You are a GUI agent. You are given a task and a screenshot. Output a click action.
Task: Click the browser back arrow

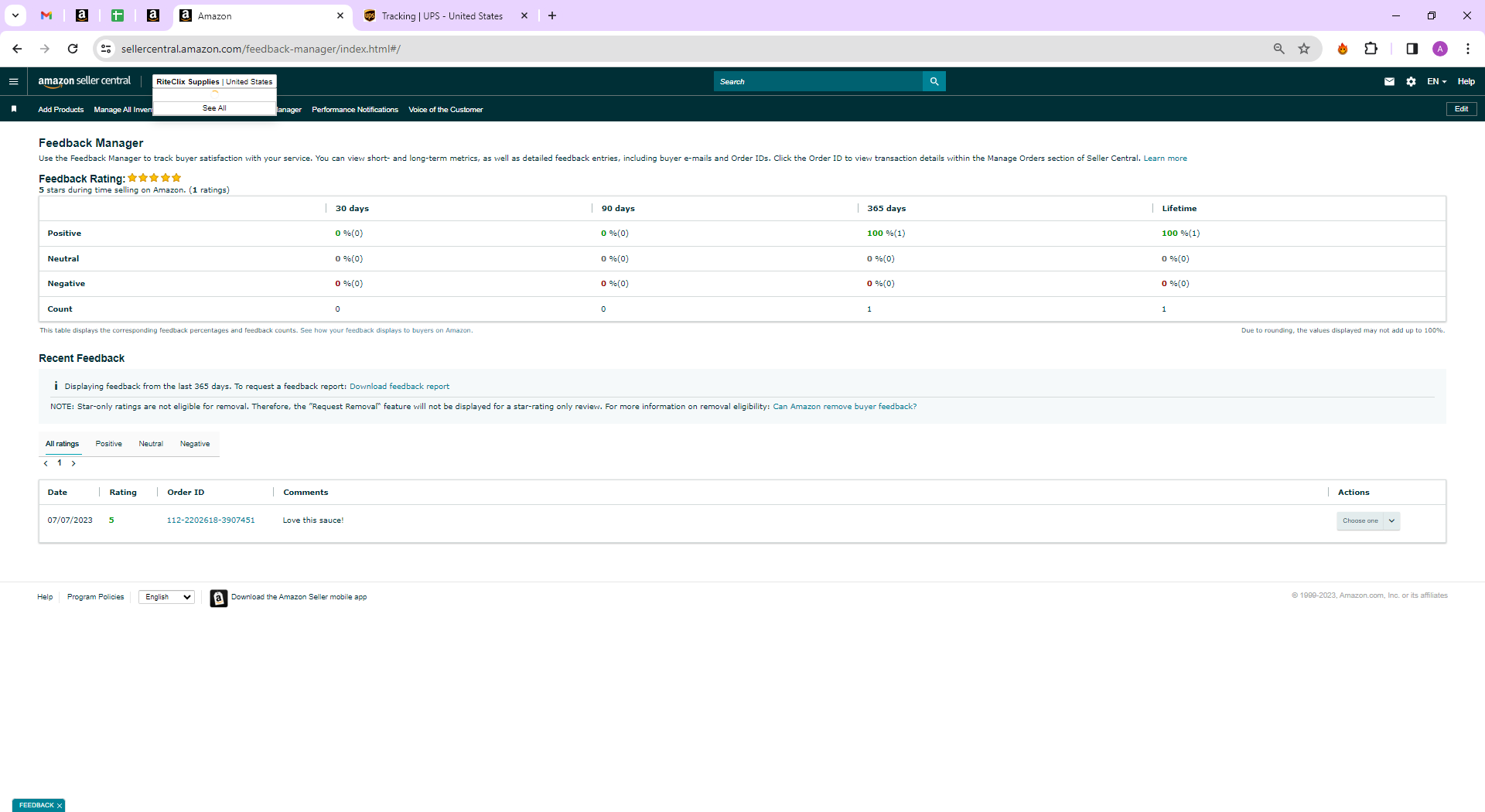coord(17,49)
